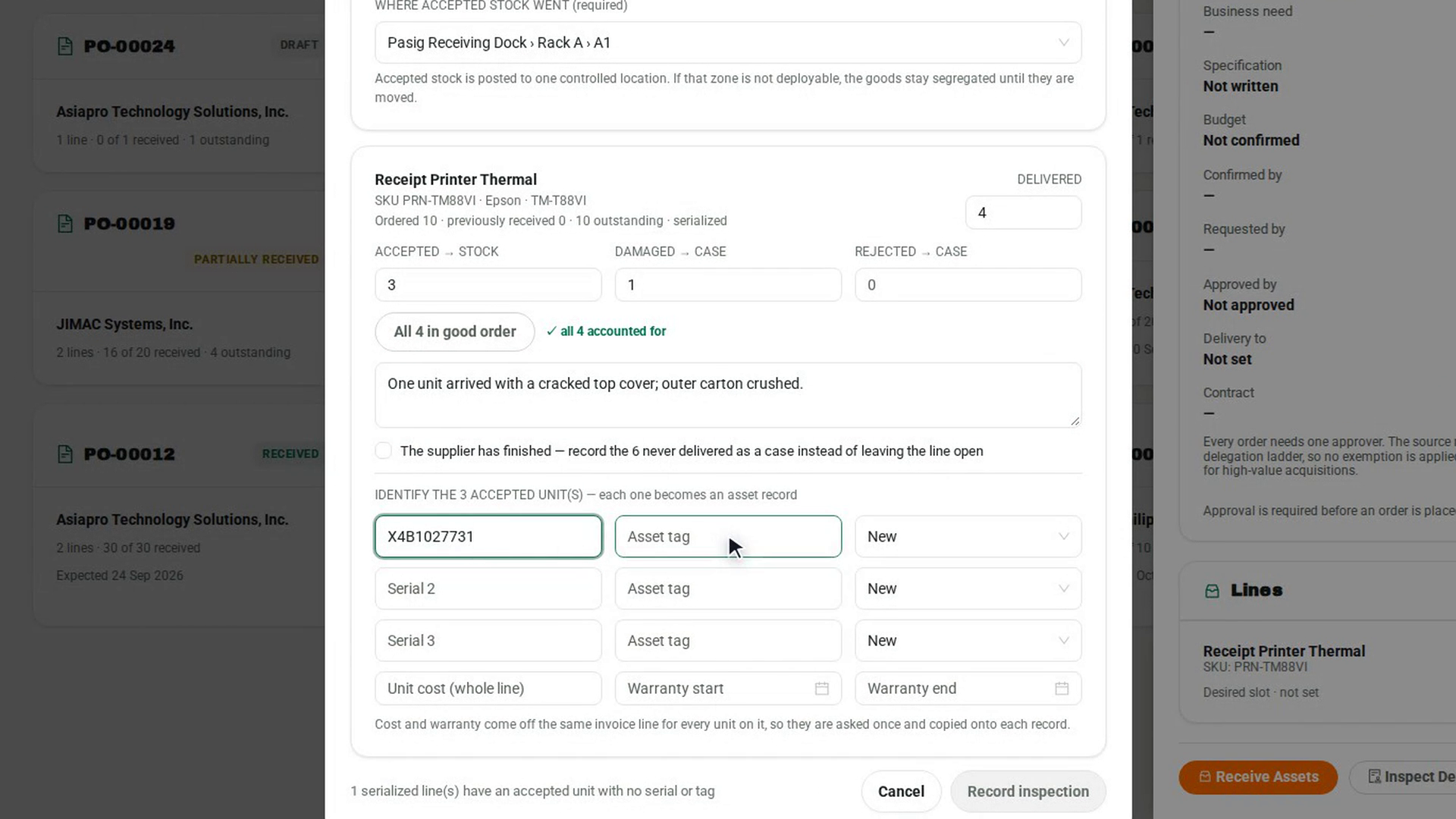Open condition dropdown for serial X4B1027731
1456x819 pixels.
click(x=968, y=537)
